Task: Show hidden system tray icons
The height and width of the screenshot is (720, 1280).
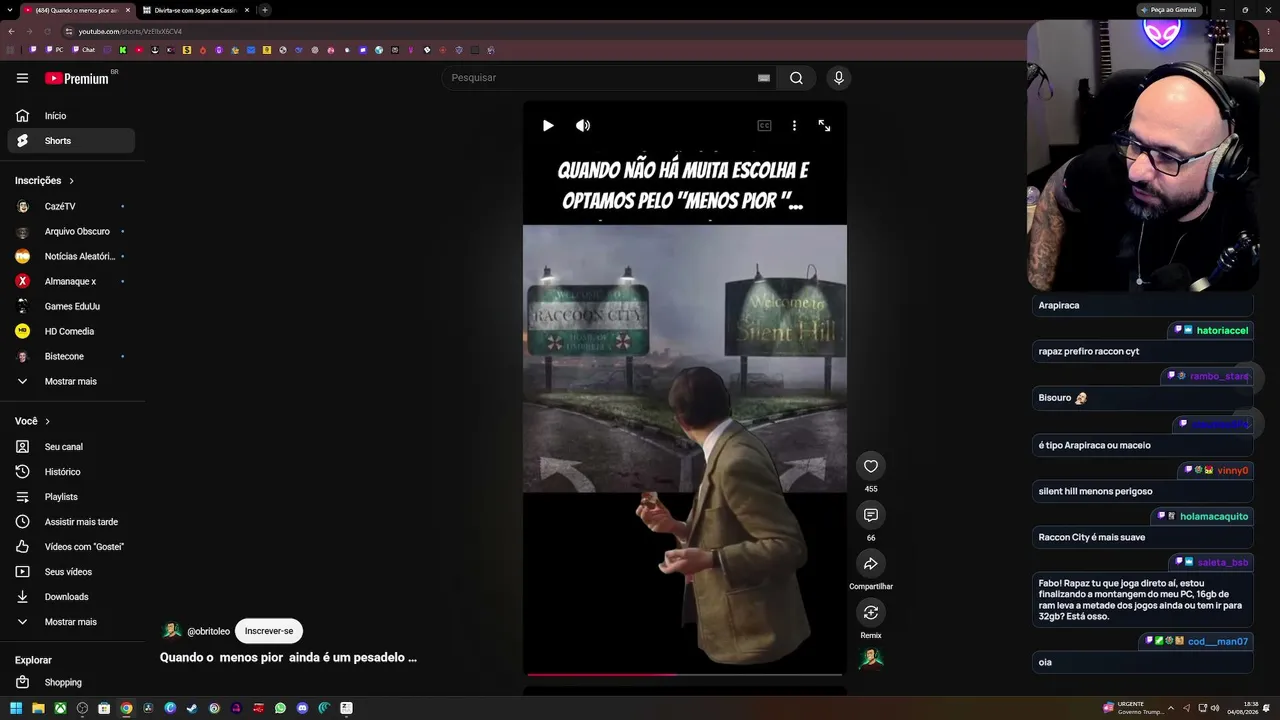Action: point(1171,708)
